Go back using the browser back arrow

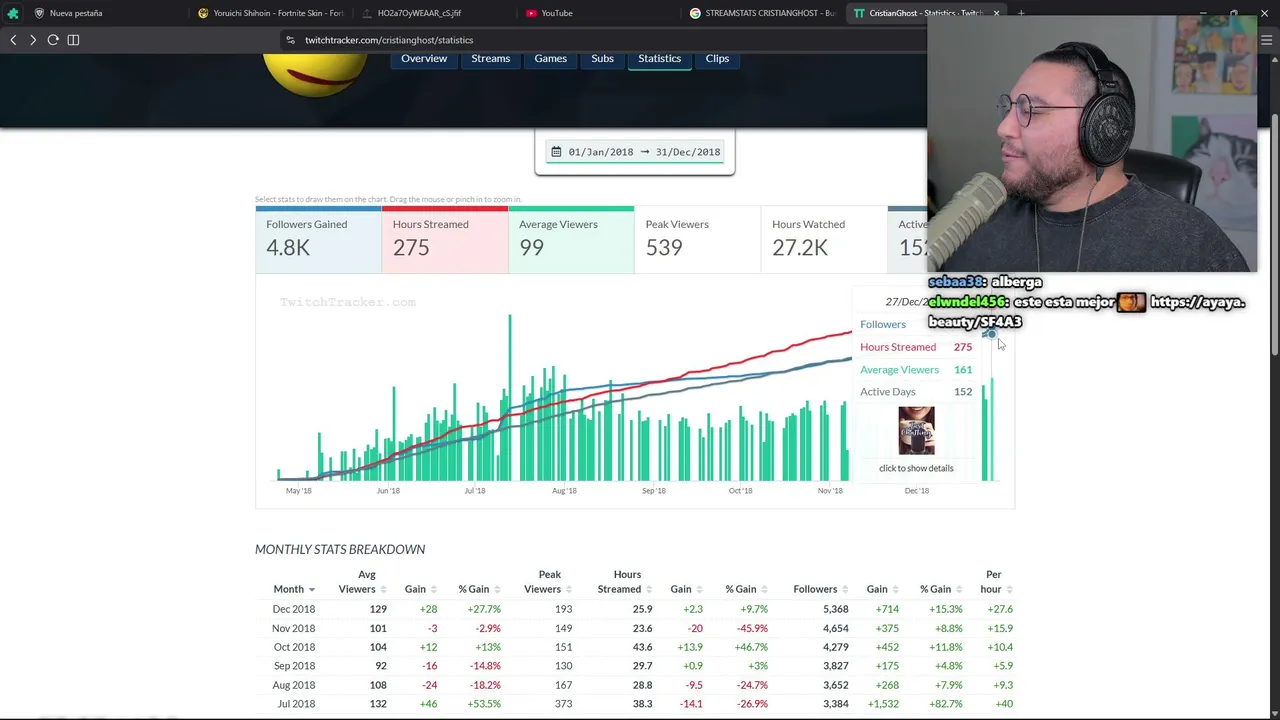[13, 40]
